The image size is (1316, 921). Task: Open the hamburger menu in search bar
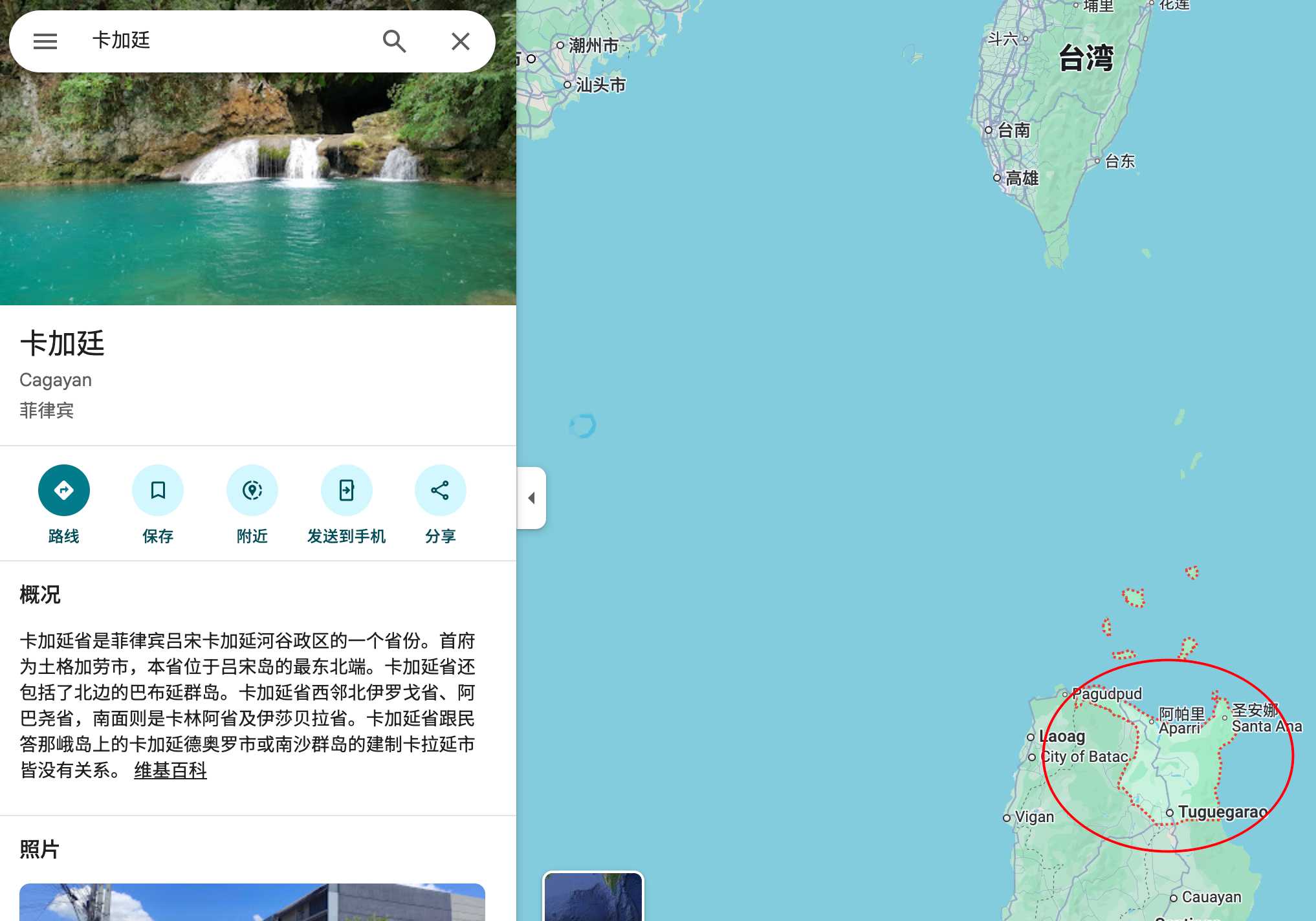45,41
